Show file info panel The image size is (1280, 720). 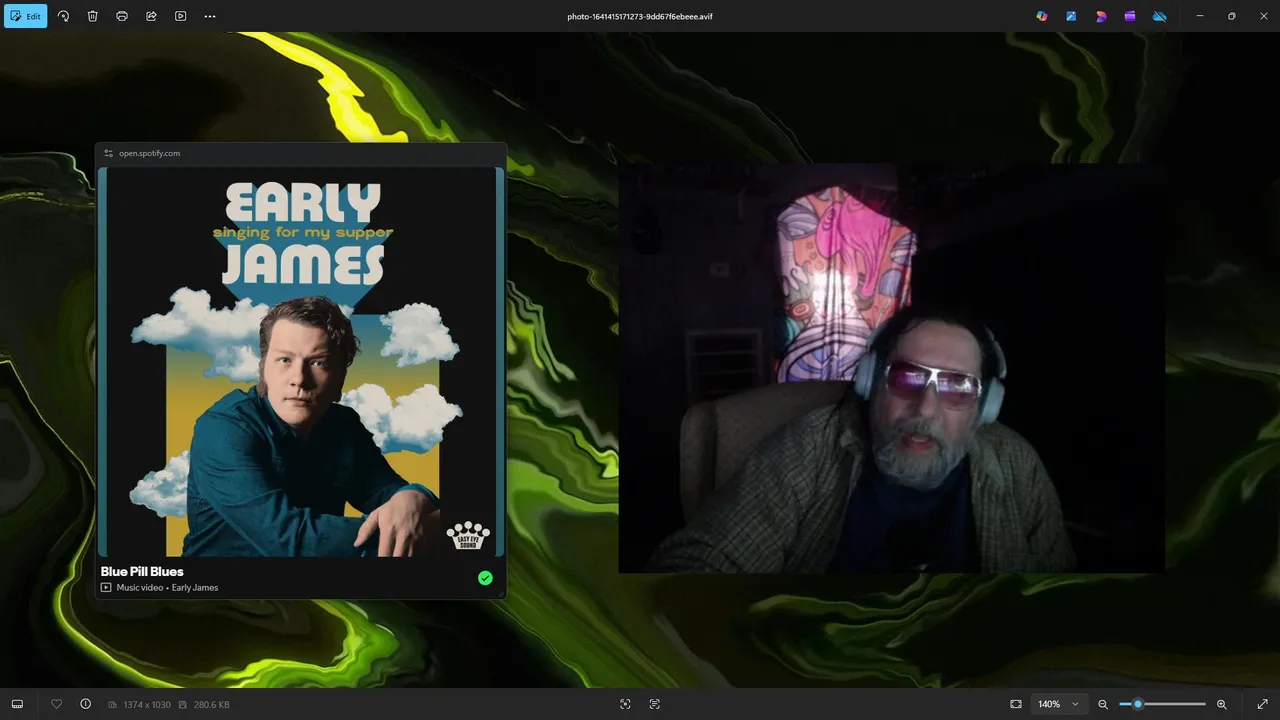click(85, 704)
